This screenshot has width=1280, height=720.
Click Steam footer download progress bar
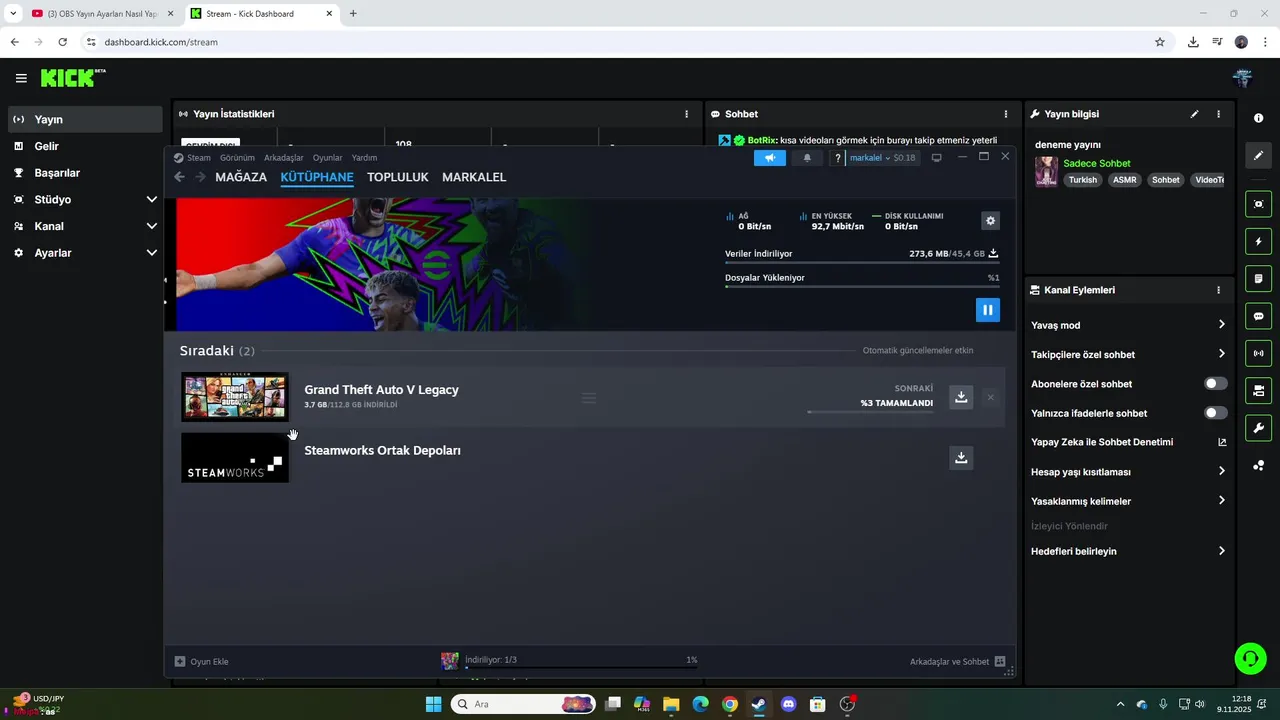click(x=581, y=667)
